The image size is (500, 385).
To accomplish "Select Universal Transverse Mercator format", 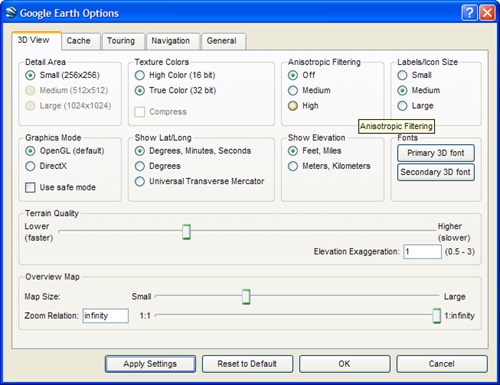I will coord(199,181).
